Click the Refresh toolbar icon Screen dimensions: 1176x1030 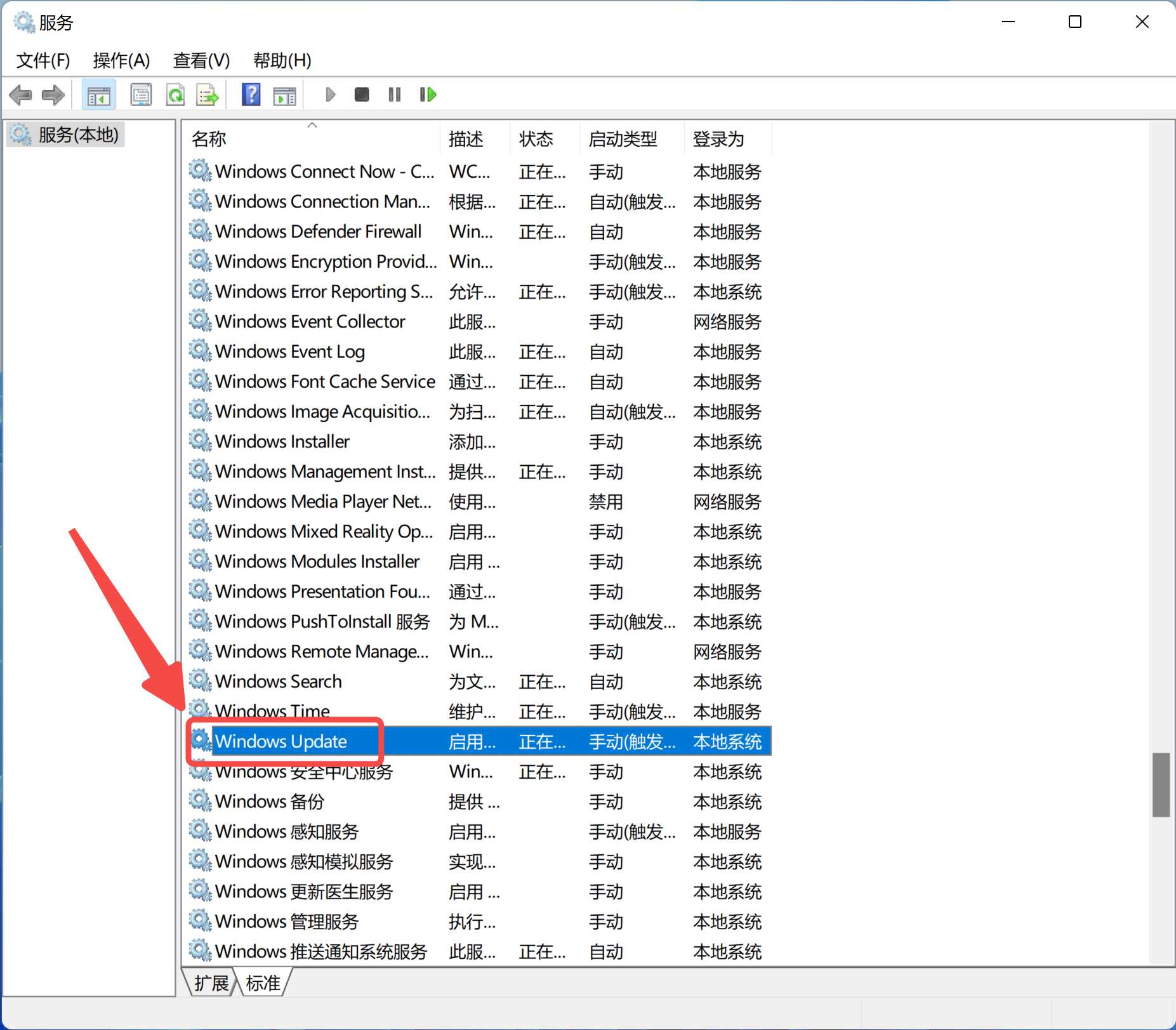176,95
